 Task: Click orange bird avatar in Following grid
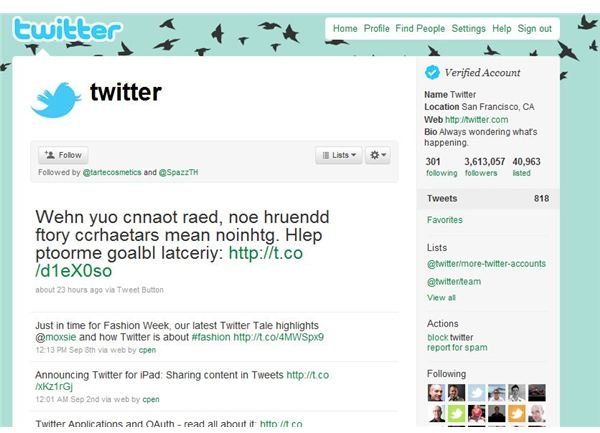pos(517,414)
